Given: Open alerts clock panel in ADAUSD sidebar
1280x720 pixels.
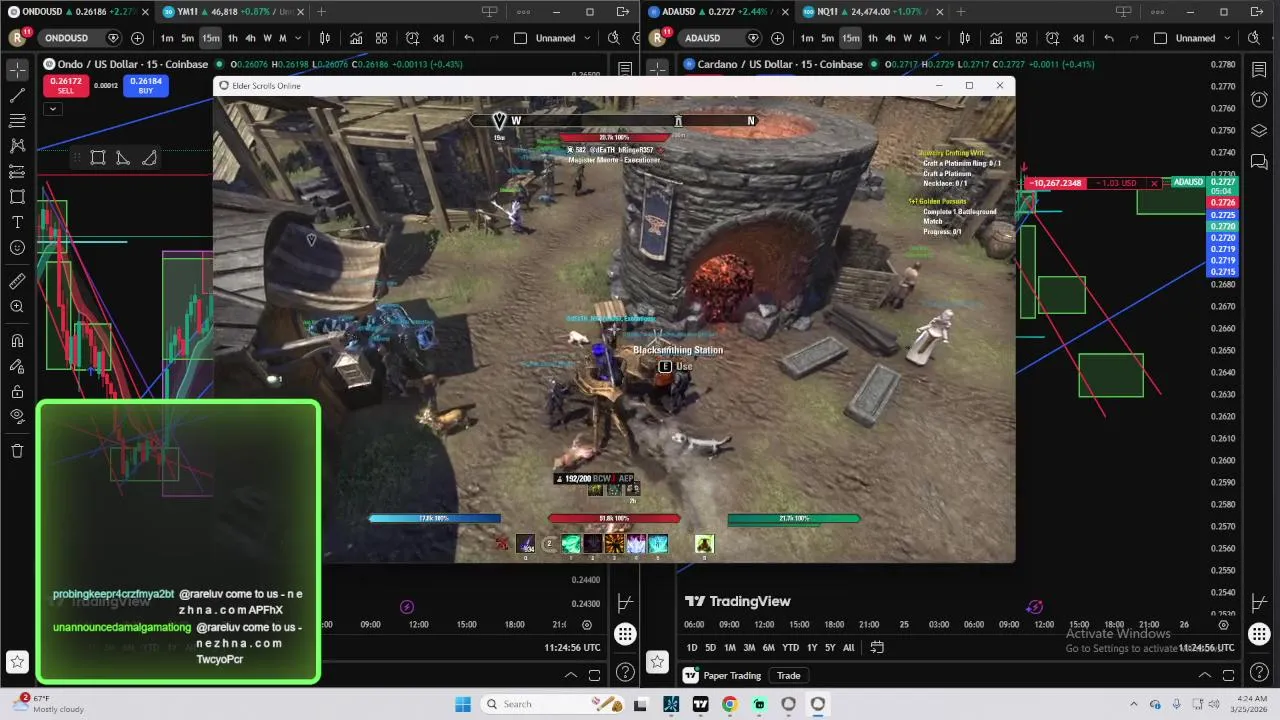Looking at the screenshot, I should (x=1259, y=100).
